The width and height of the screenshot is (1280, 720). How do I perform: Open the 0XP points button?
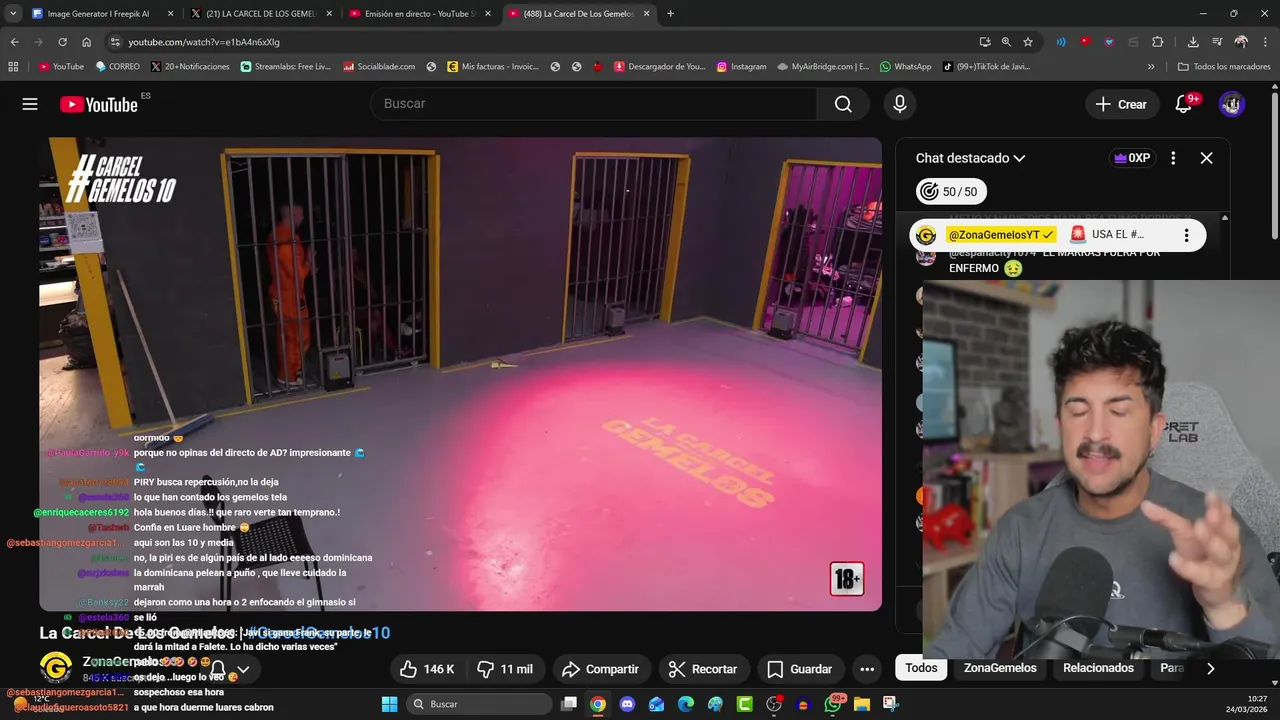(x=1132, y=158)
